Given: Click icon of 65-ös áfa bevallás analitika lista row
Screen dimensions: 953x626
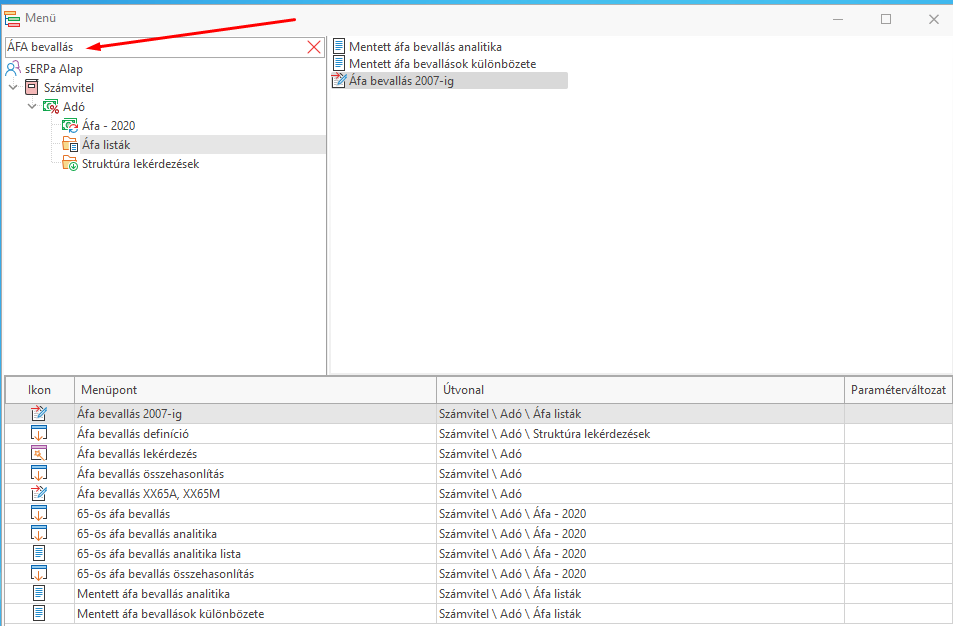Looking at the screenshot, I should point(39,554).
